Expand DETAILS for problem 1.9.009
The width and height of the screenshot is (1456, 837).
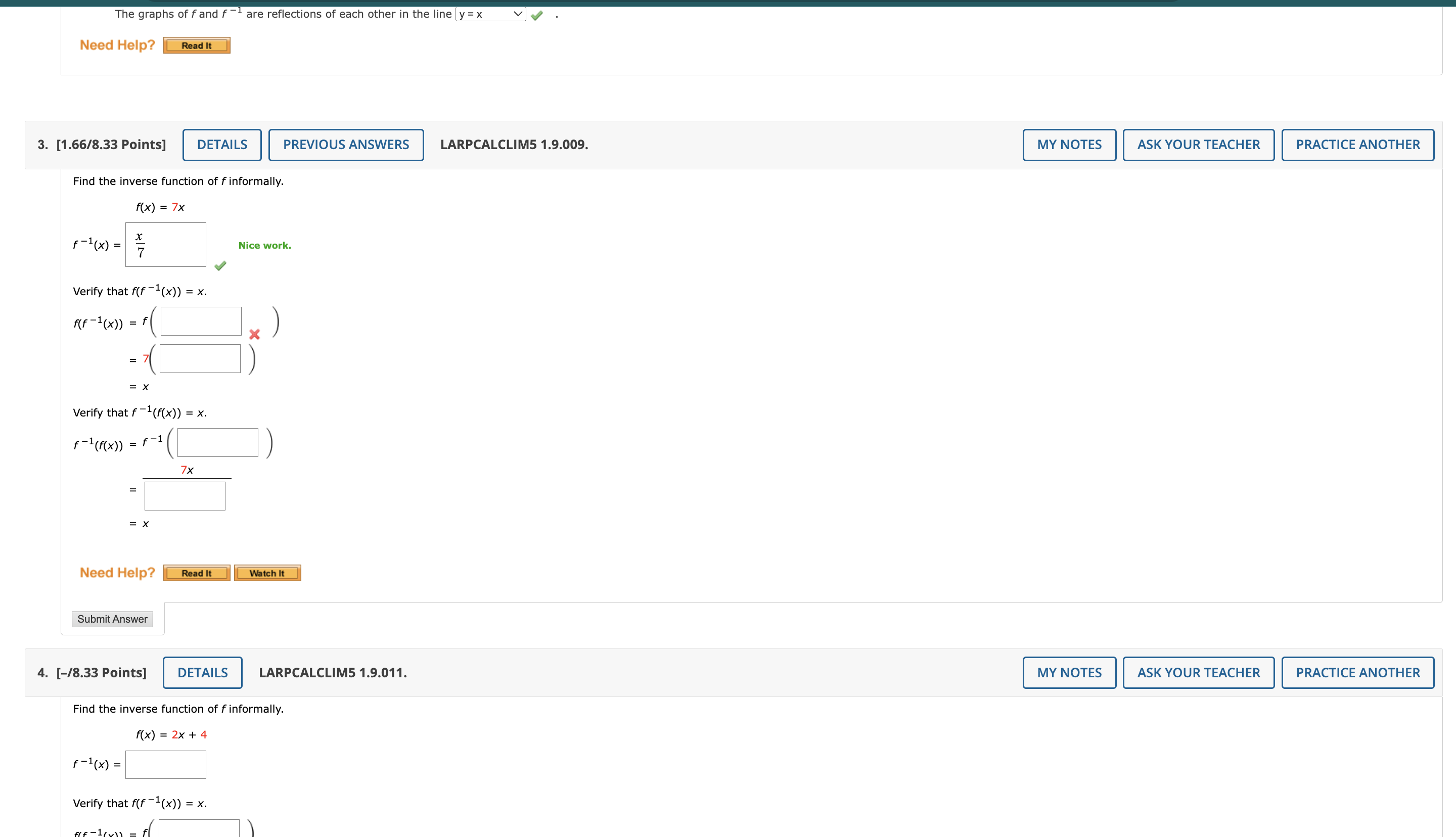221,144
